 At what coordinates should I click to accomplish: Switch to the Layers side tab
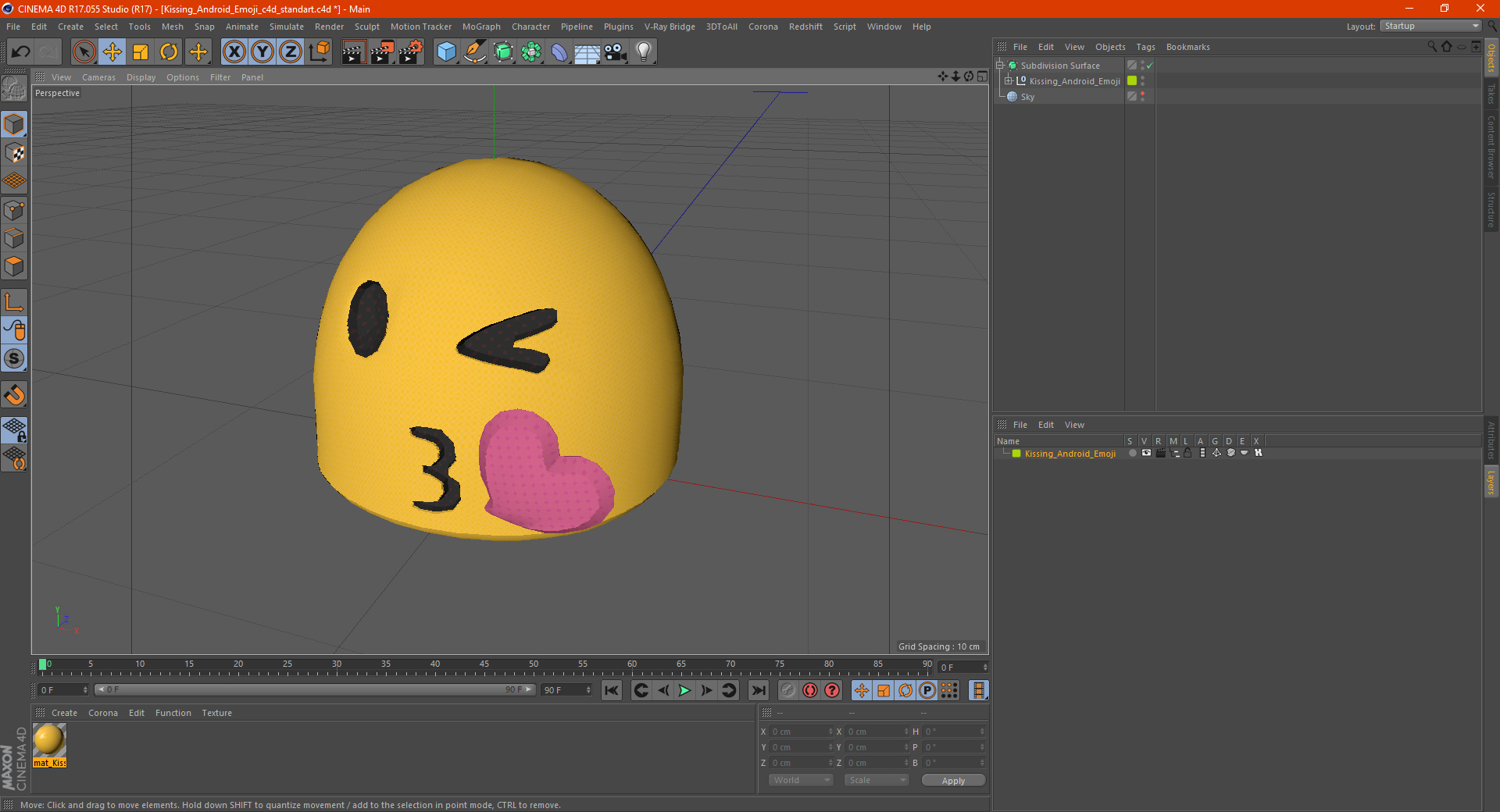[x=1491, y=482]
